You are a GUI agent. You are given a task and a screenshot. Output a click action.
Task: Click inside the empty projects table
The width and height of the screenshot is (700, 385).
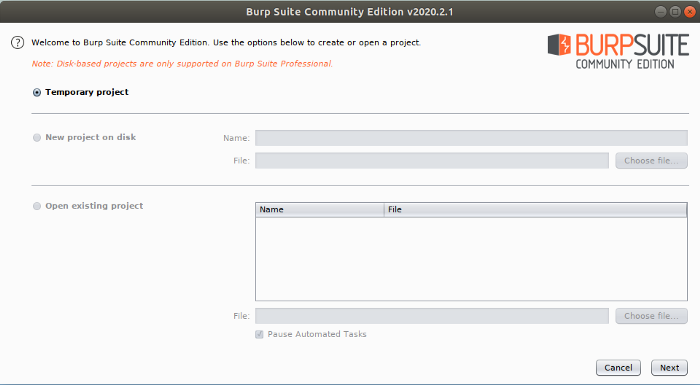coord(471,259)
